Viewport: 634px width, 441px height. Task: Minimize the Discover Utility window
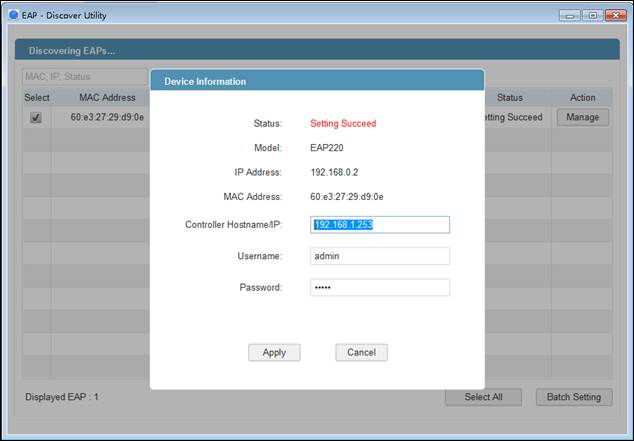point(570,15)
